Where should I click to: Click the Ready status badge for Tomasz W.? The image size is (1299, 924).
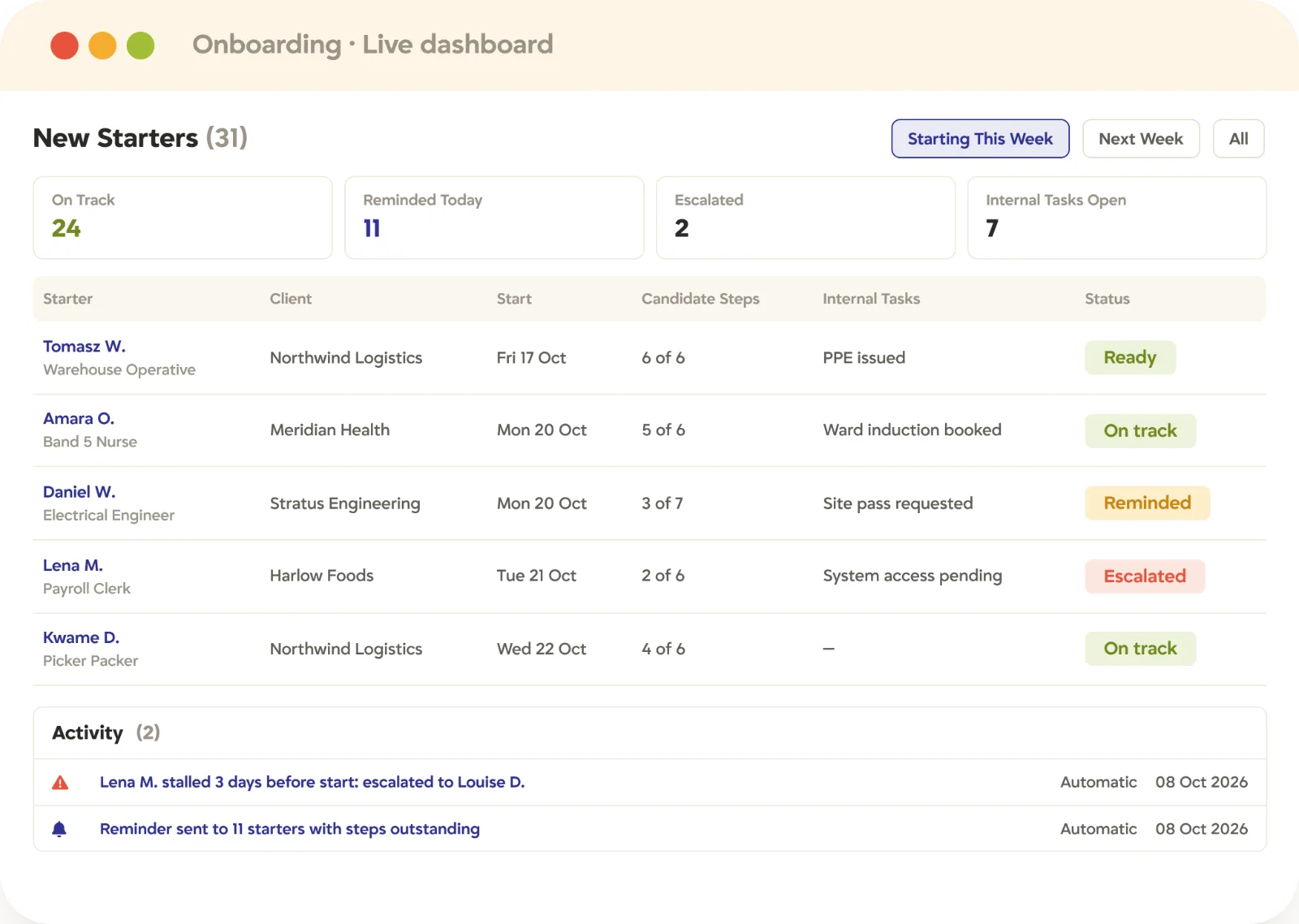pyautogui.click(x=1130, y=358)
